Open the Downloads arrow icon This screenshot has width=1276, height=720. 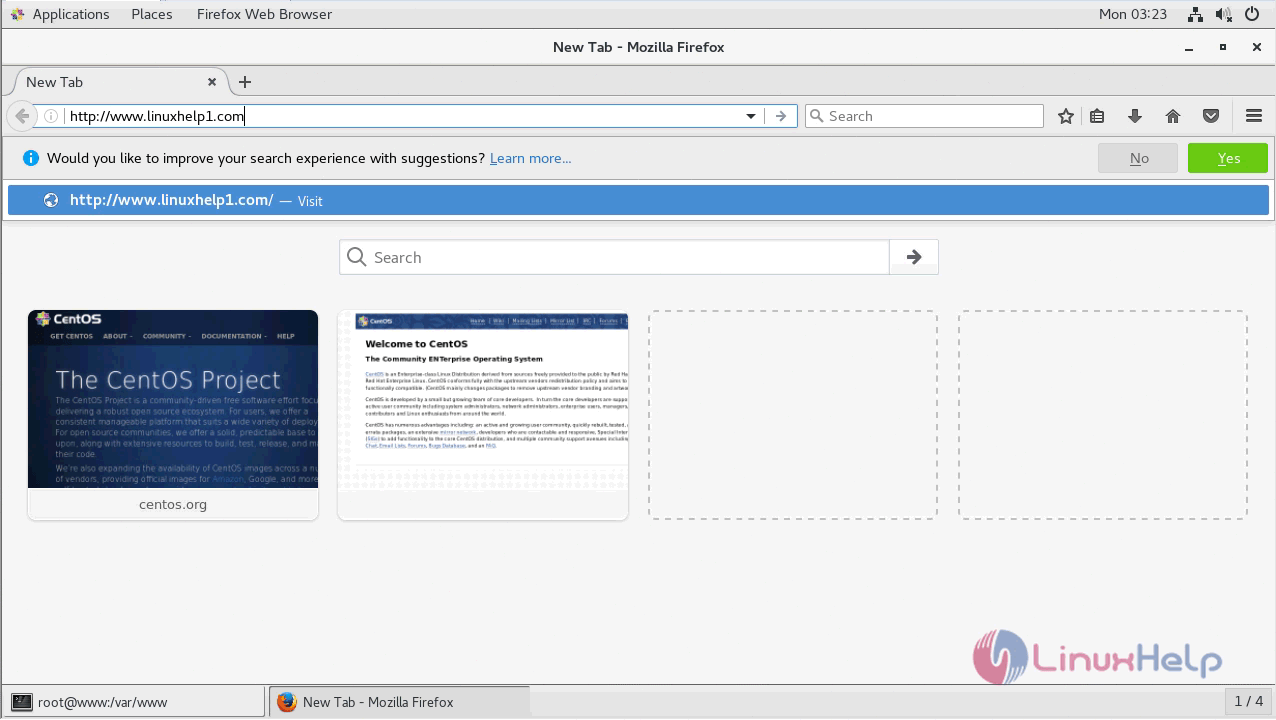coord(1134,116)
